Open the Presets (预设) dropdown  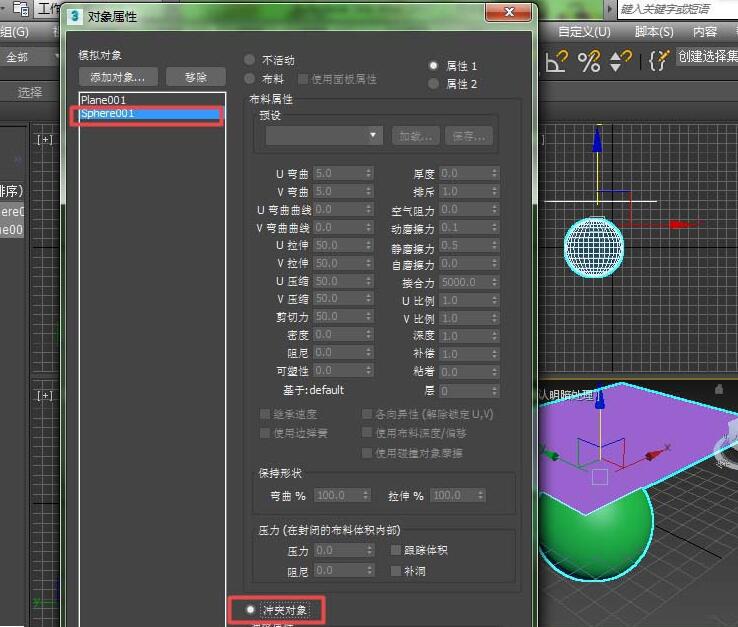pos(324,136)
